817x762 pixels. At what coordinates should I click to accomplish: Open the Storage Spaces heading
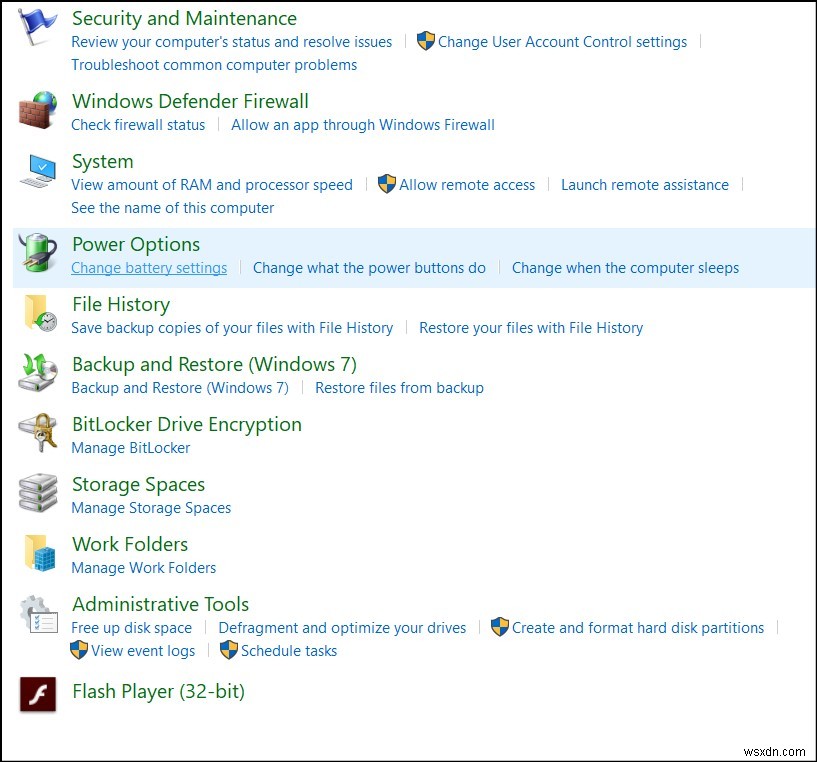(x=139, y=484)
